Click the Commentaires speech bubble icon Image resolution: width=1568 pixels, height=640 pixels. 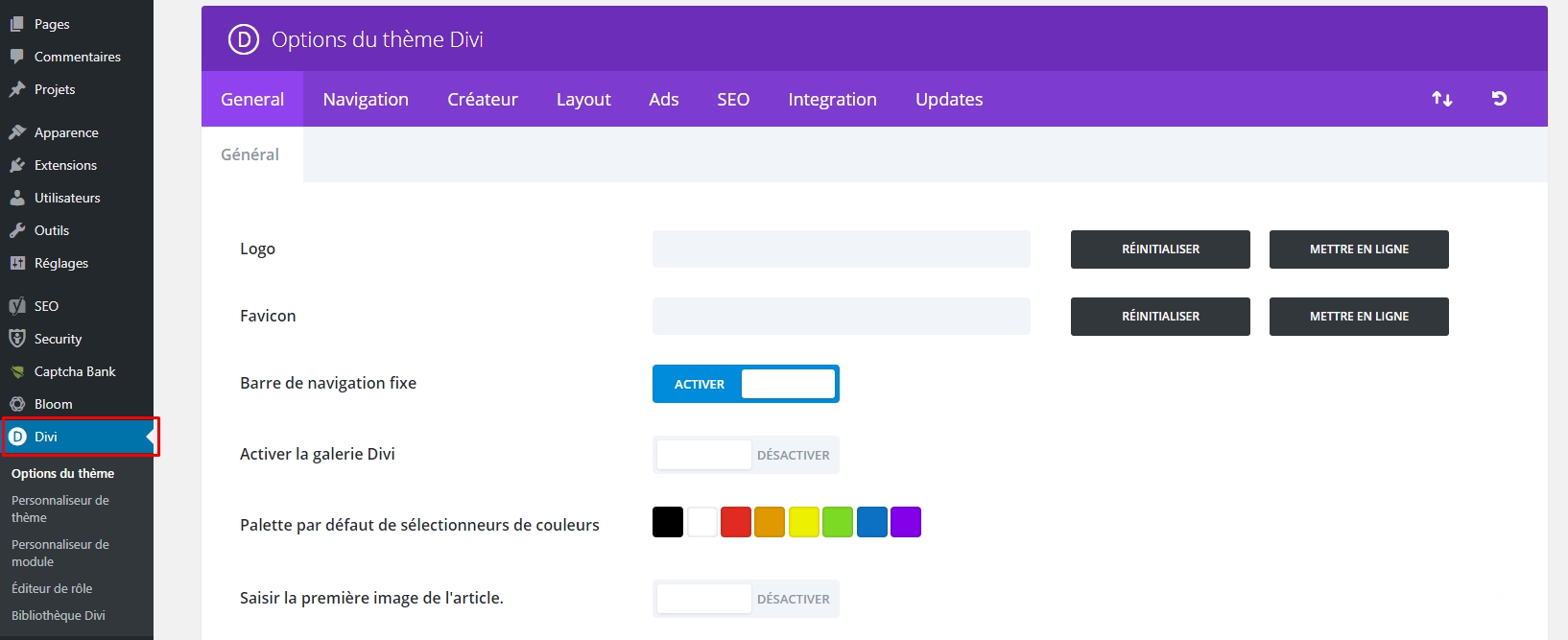(17, 57)
